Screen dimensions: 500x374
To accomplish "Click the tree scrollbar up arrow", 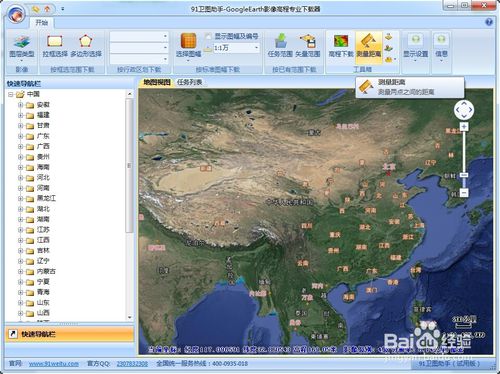I will click(129, 94).
